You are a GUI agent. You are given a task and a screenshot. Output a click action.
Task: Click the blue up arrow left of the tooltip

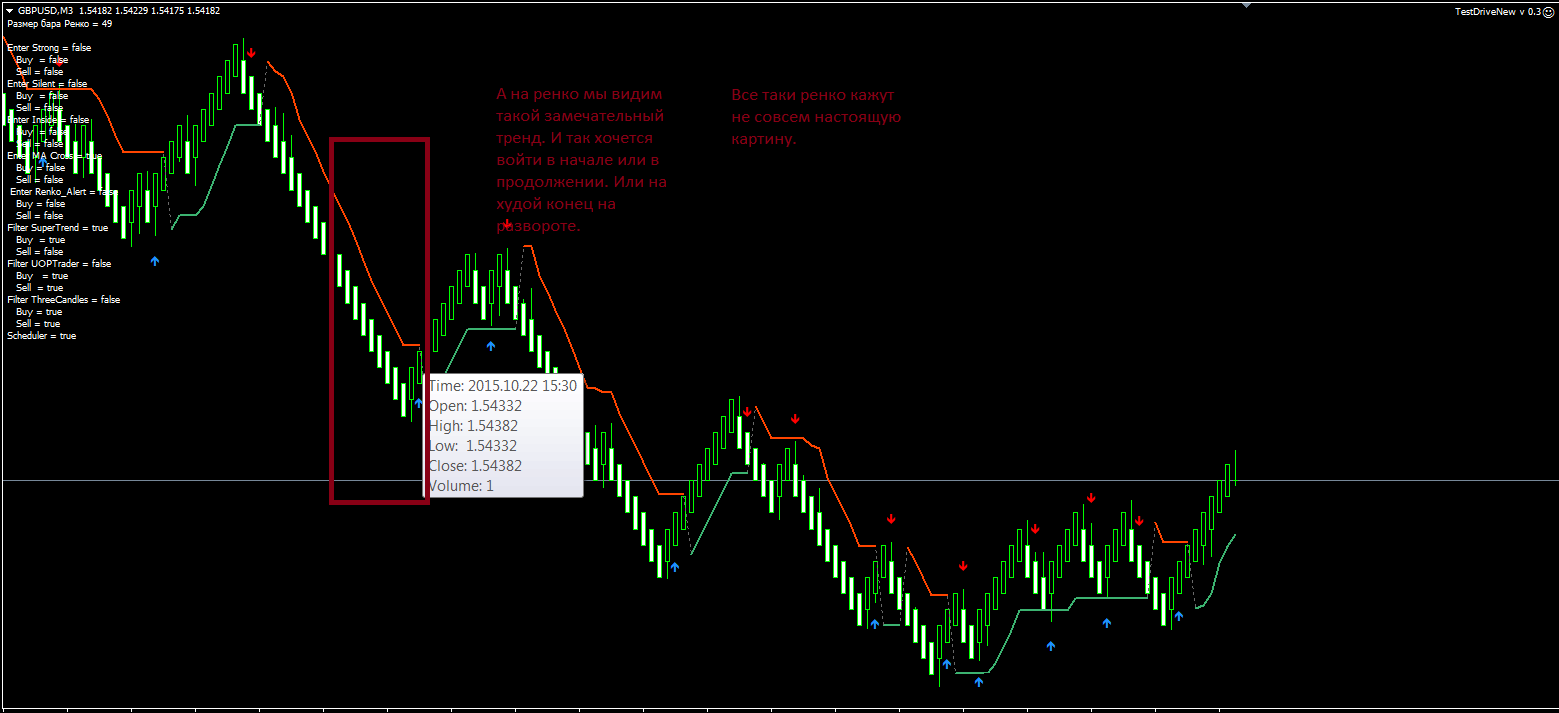point(419,403)
